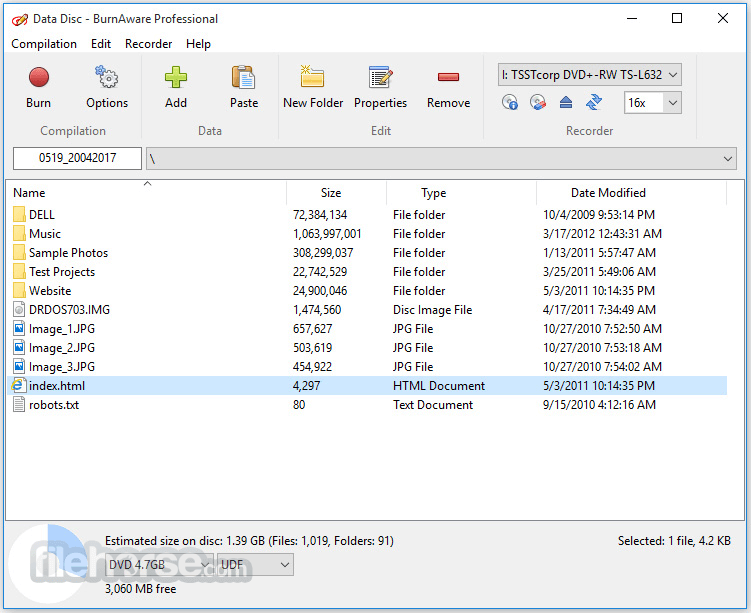
Task: Open the Edit menu
Action: (101, 44)
